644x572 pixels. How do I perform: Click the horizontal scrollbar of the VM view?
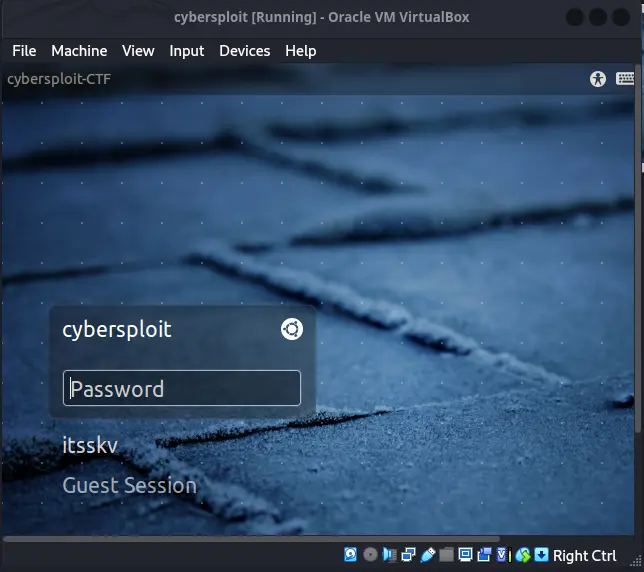(x=251, y=539)
